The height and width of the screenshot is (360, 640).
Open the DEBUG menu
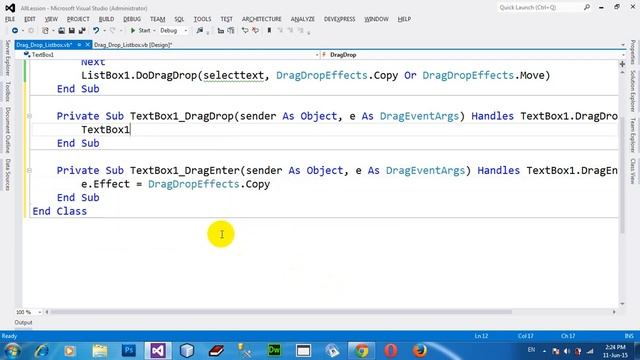132,19
